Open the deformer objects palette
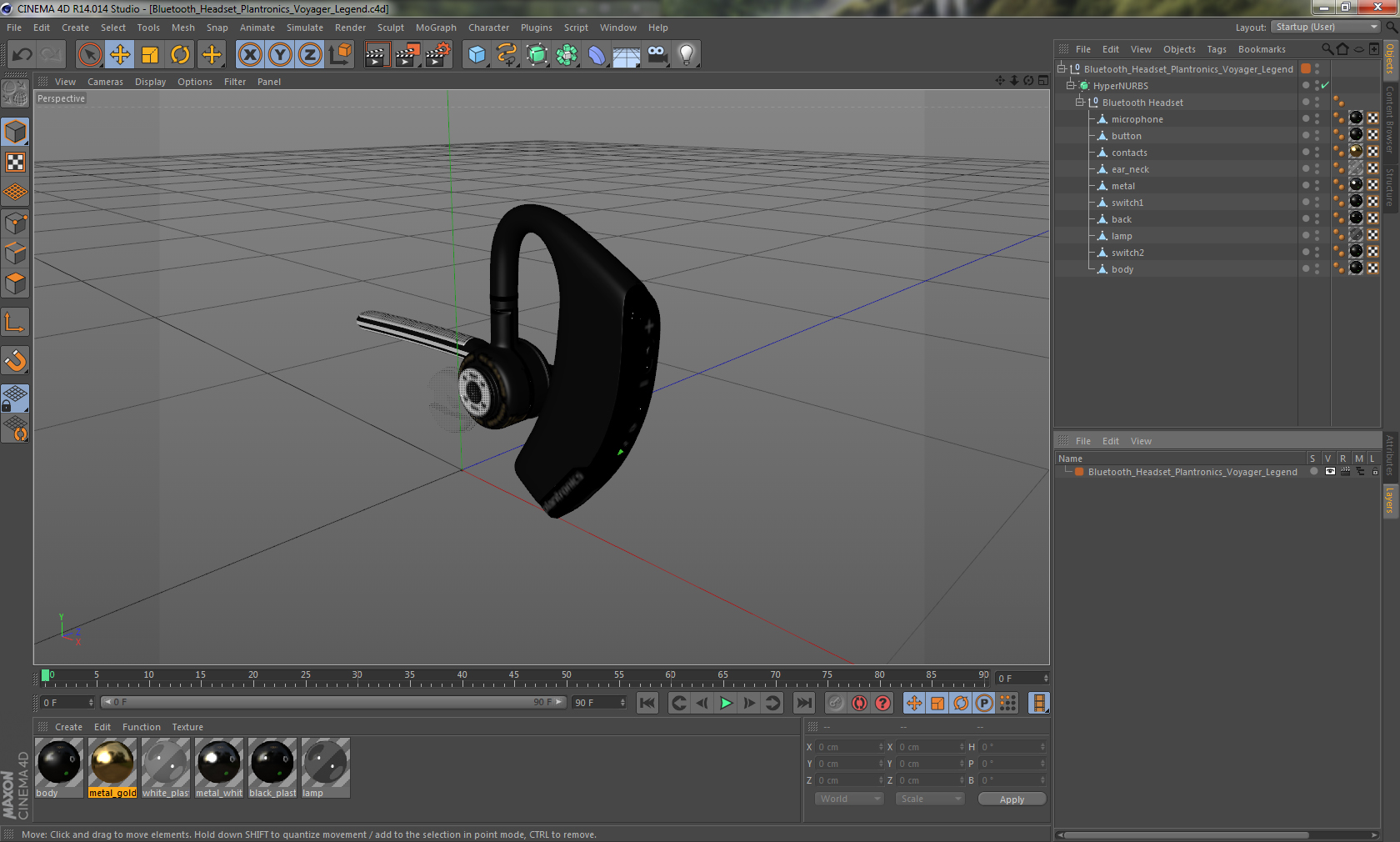The image size is (1400, 842). click(x=597, y=55)
